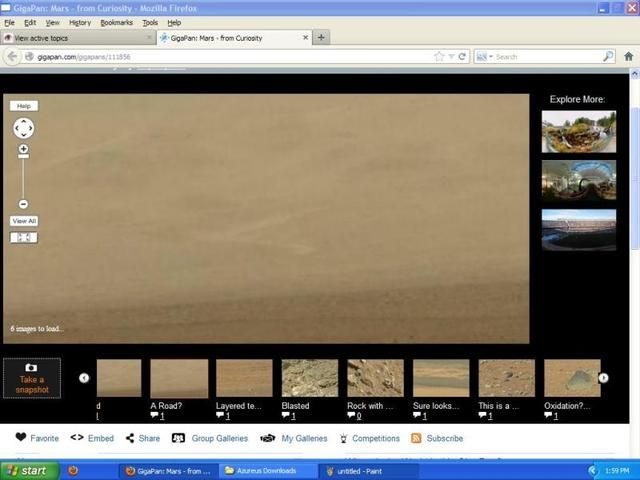
Task: Go back with the browser back arrow
Action: [12, 56]
